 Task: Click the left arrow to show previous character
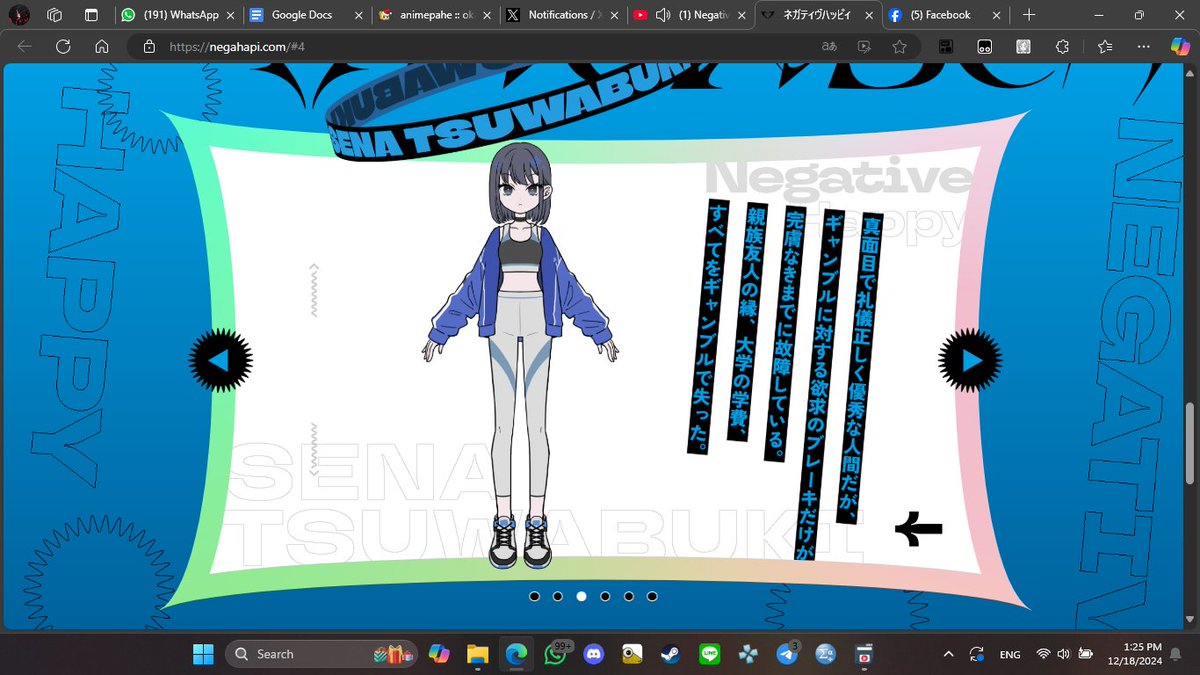pos(221,360)
